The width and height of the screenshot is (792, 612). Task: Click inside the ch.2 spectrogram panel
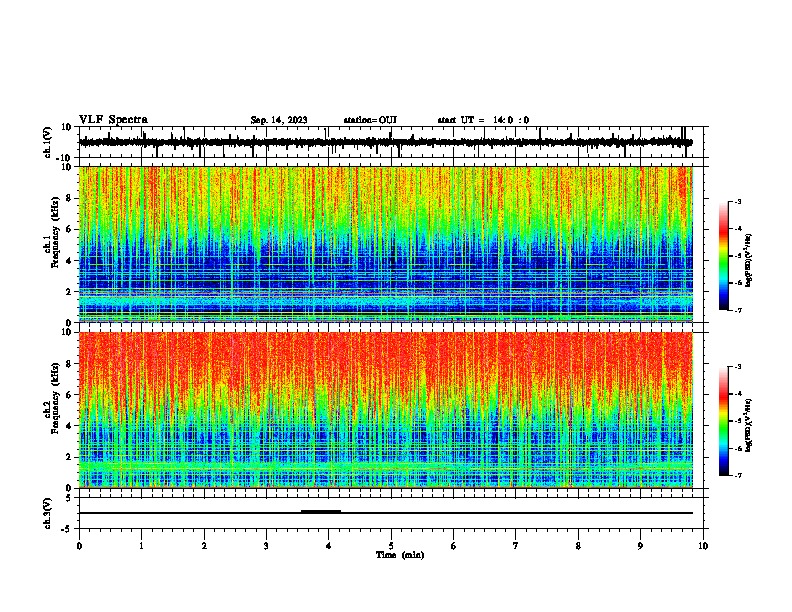[386, 410]
